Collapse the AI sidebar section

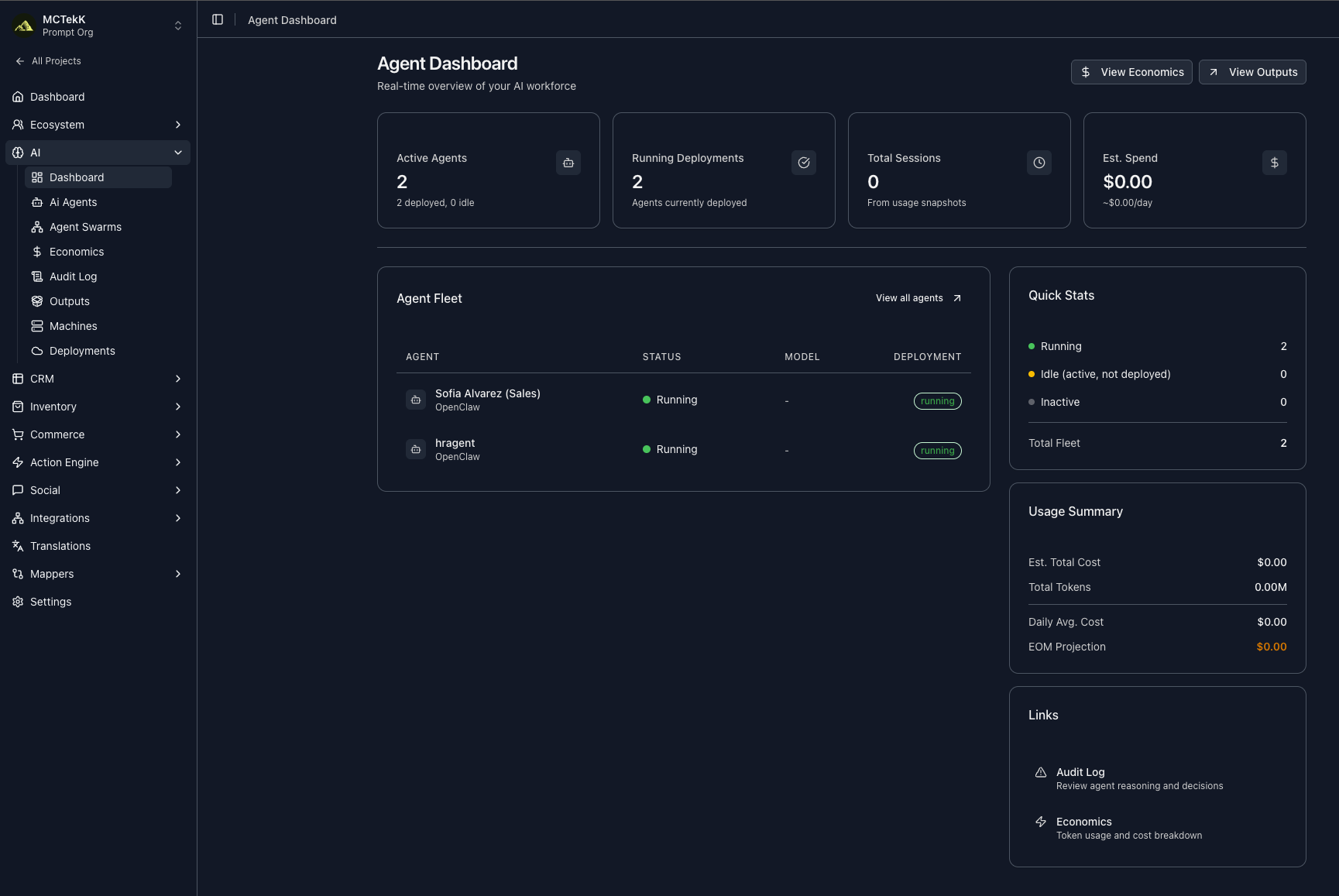[177, 153]
